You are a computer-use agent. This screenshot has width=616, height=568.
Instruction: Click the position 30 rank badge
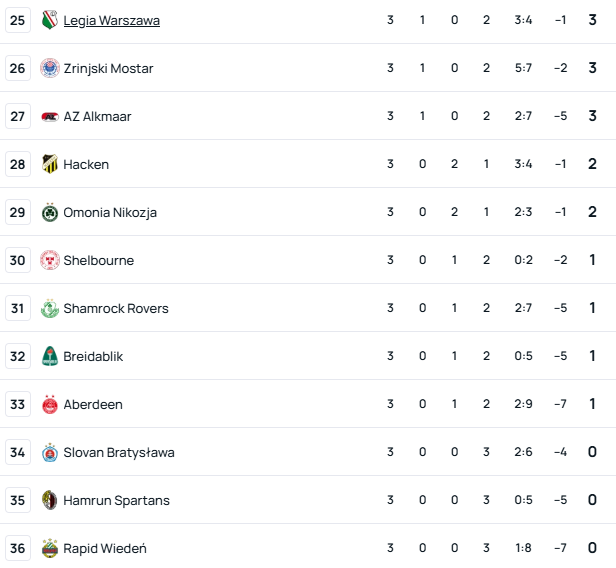click(17, 260)
